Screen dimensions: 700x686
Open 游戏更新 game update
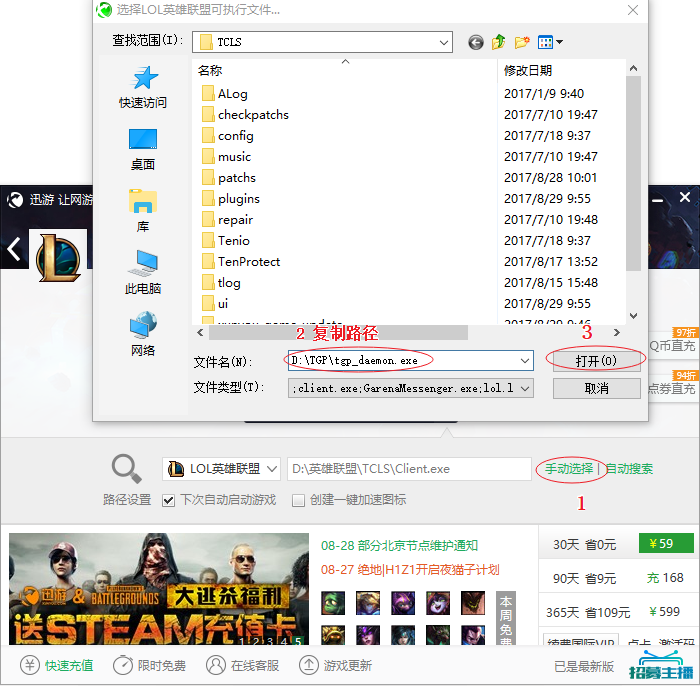335,665
